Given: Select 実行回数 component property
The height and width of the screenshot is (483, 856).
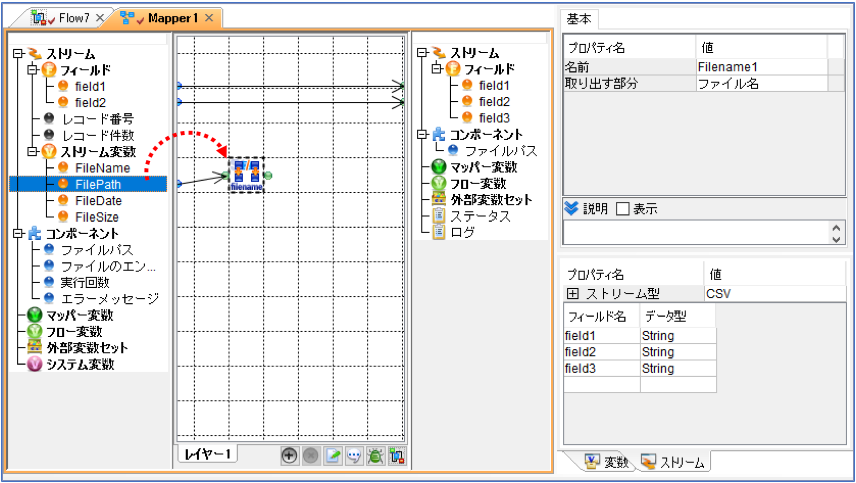Looking at the screenshot, I should tap(85, 282).
